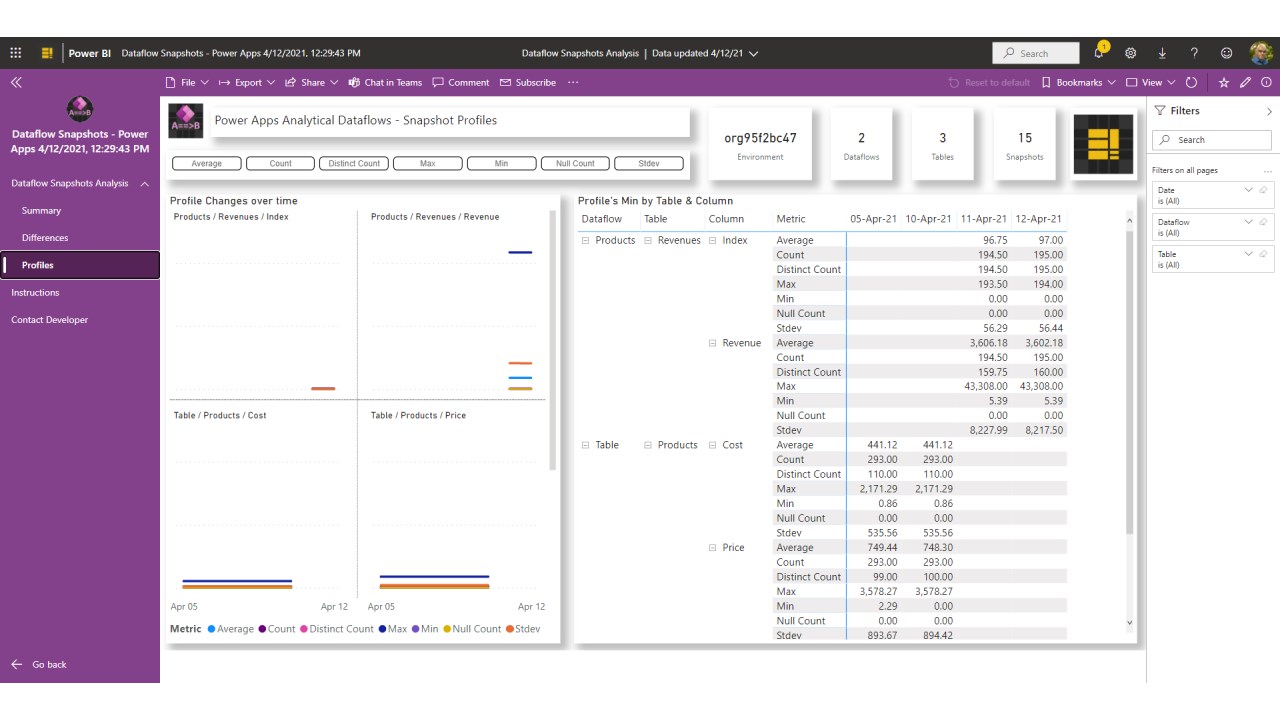The width and height of the screenshot is (1280, 720).
Task: Expand the Date filter card chevron
Action: 1248,190
